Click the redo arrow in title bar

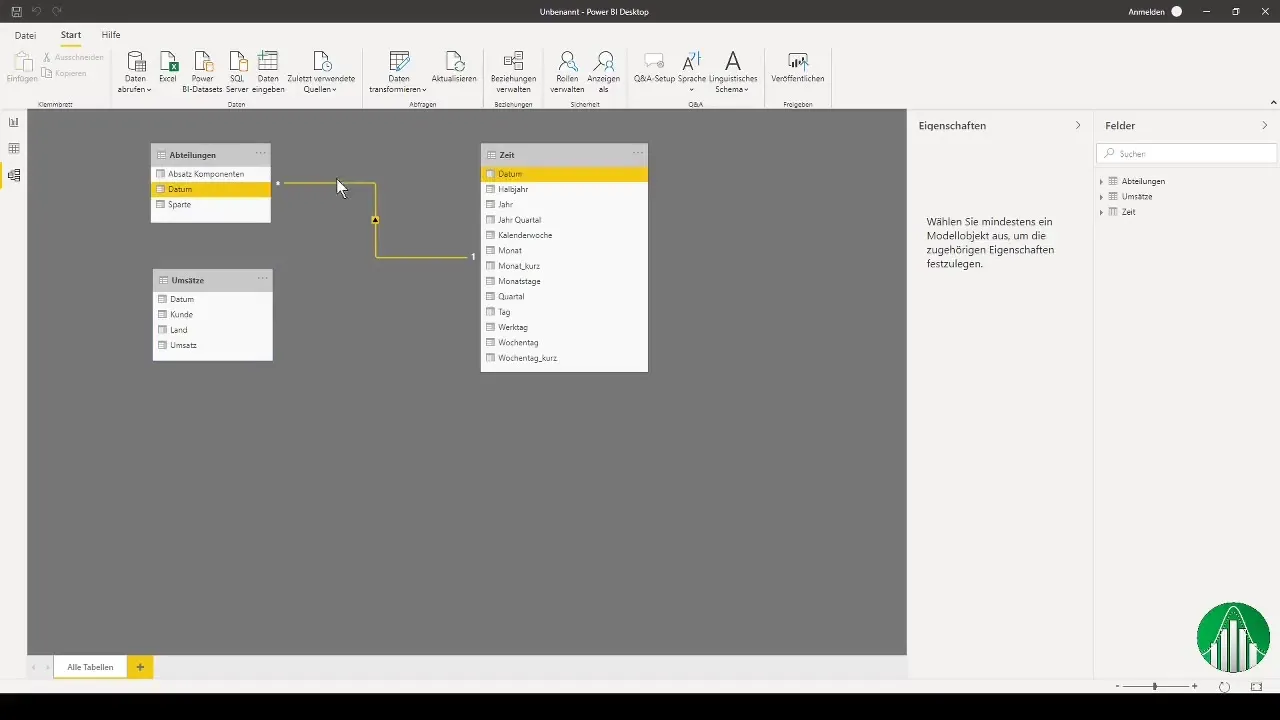pyautogui.click(x=57, y=11)
